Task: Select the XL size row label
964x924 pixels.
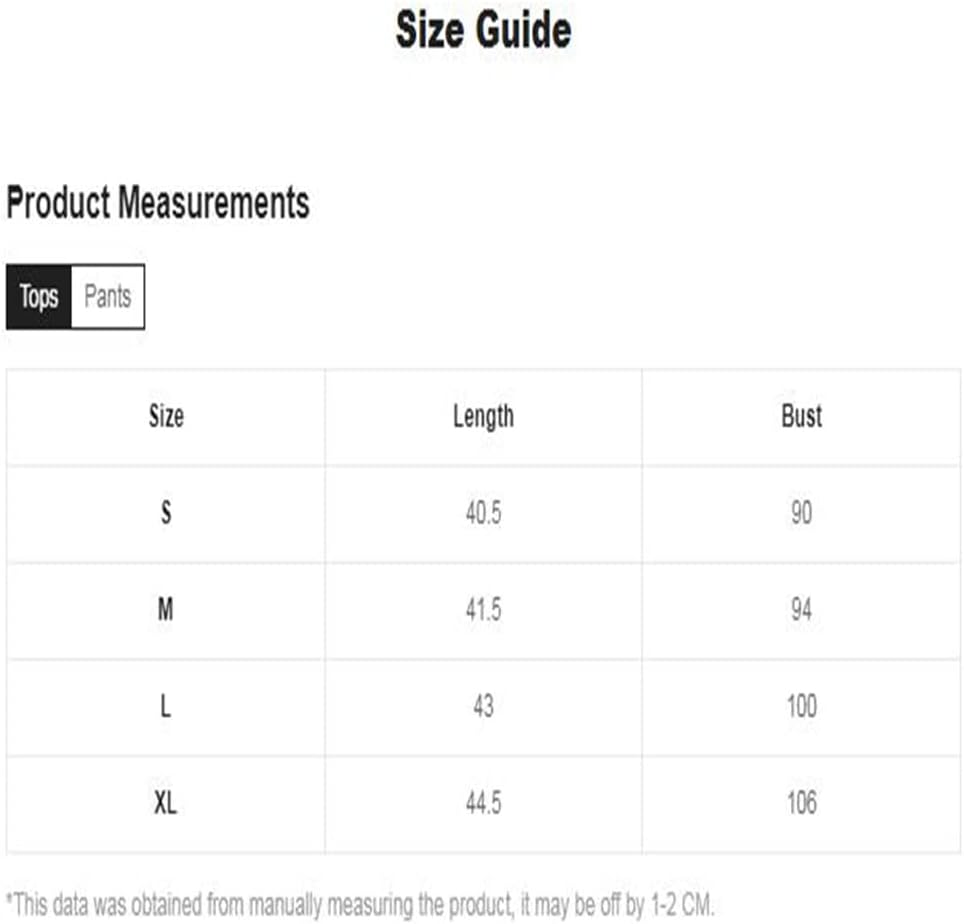Action: 165,802
